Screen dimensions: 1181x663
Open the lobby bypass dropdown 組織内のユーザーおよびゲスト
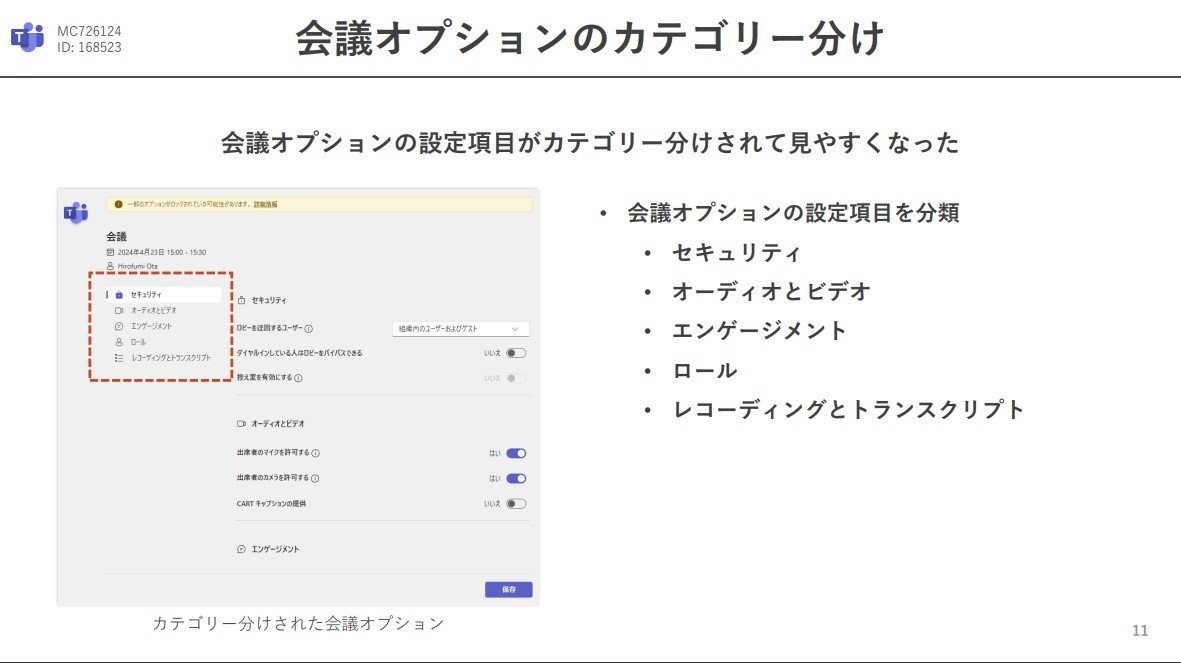460,328
